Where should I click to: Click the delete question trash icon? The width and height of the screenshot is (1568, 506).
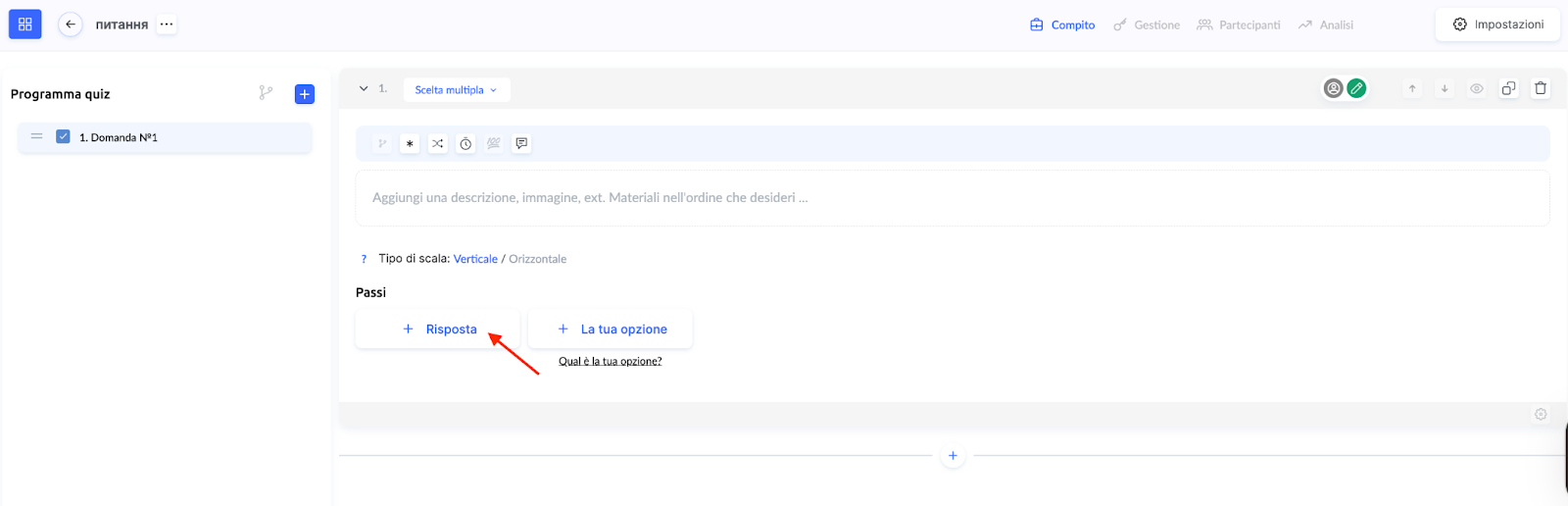coord(1541,88)
